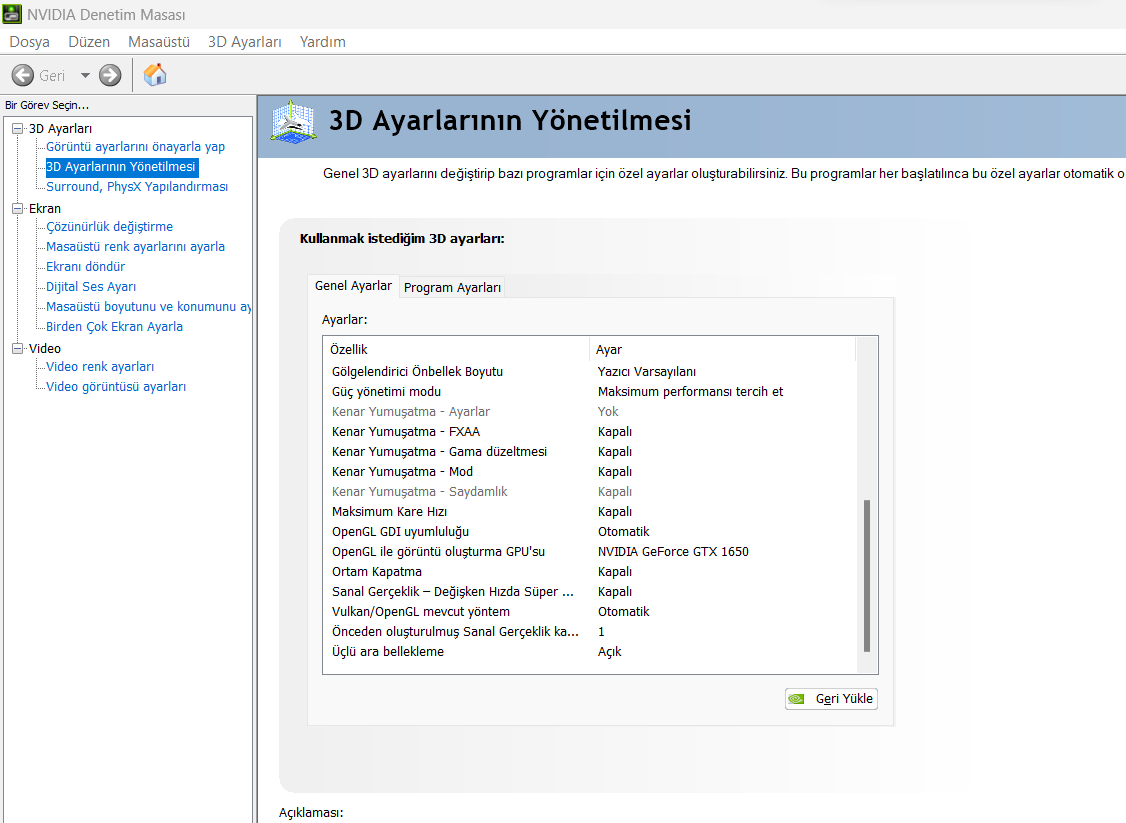Click the Ayar column header
Image resolution: width=1126 pixels, height=823 pixels.
[722, 350]
